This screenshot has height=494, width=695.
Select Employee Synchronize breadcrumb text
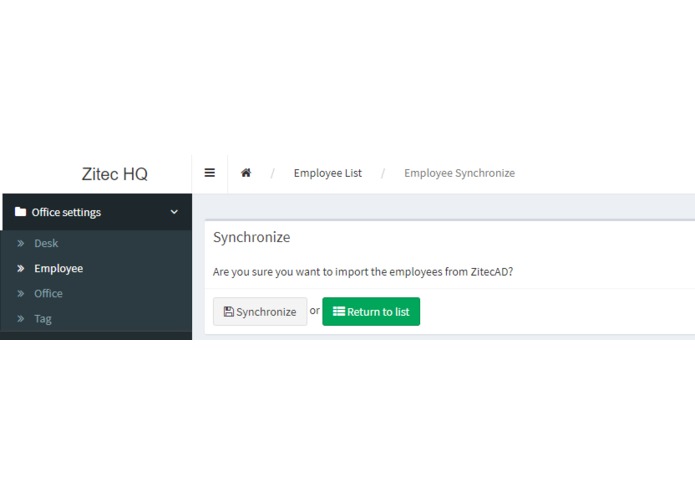459,173
